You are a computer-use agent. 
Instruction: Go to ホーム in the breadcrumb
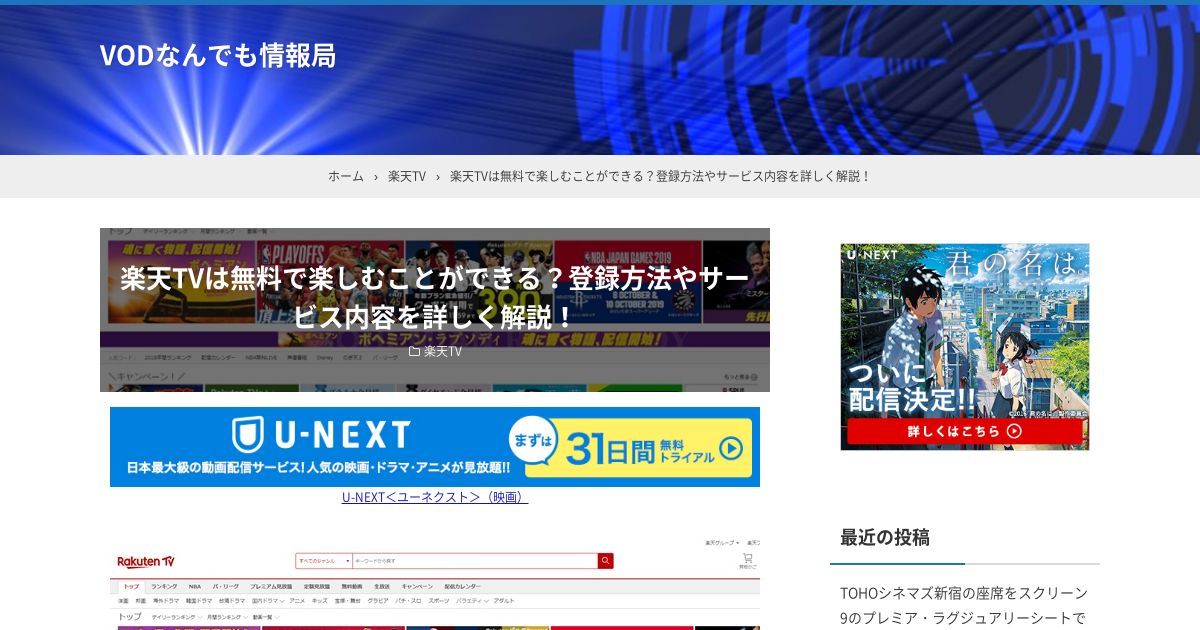coord(346,176)
